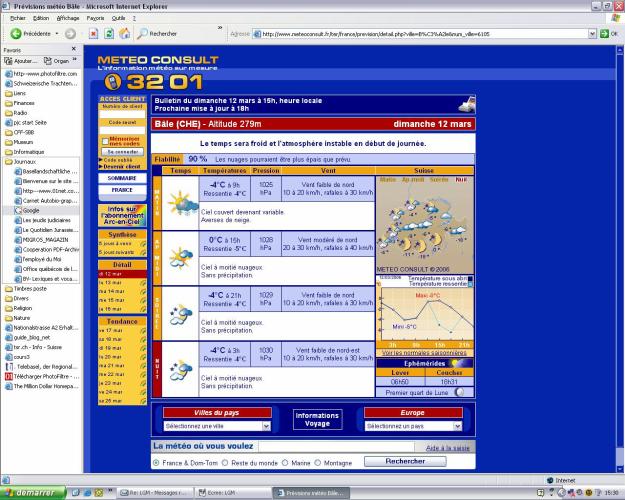Select the France & Dom-Tom radio button
Viewport: 625px width, 500px height.
click(156, 463)
